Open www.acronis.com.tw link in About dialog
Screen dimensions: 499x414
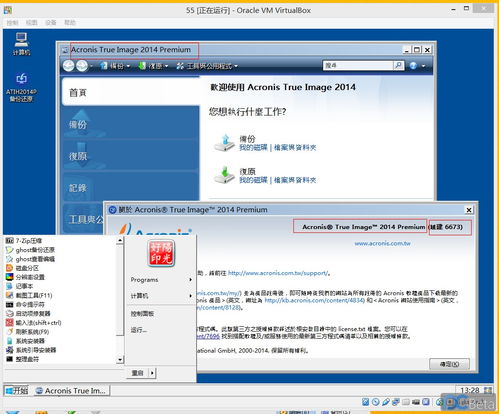coord(382,243)
